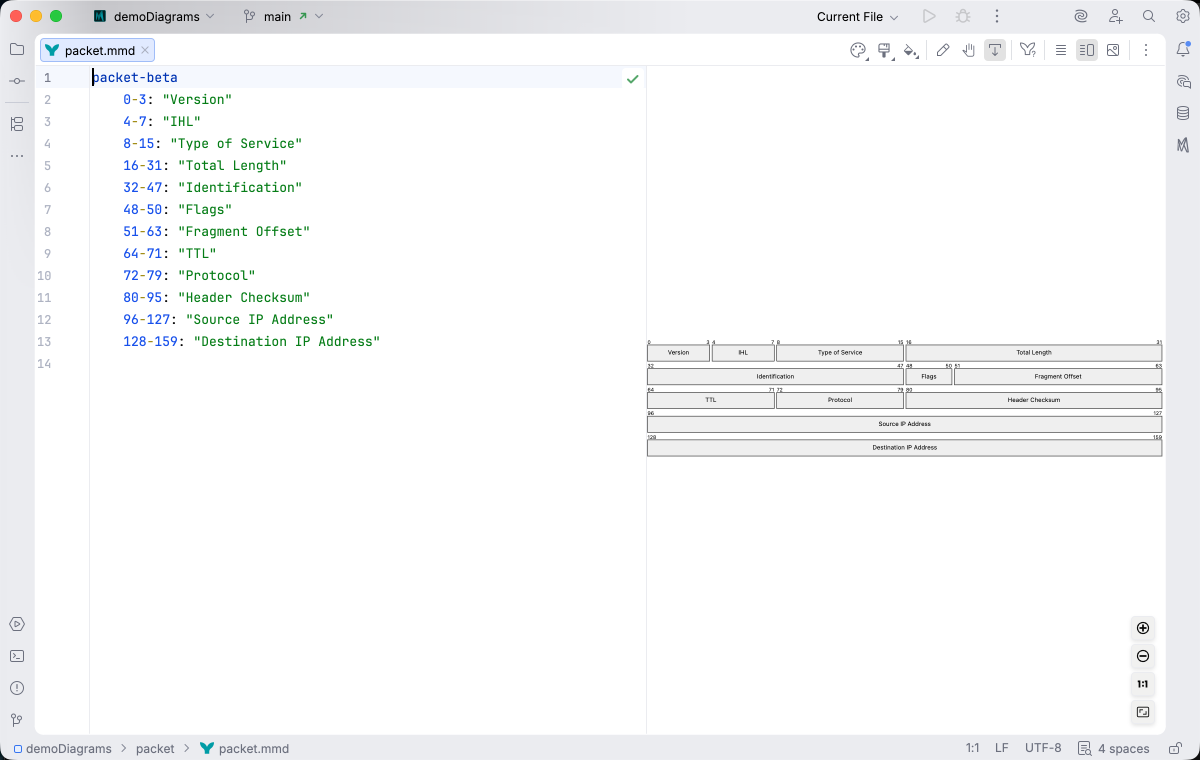Open the Services tool window
Image resolution: width=1200 pixels, height=760 pixels.
pyautogui.click(x=17, y=624)
